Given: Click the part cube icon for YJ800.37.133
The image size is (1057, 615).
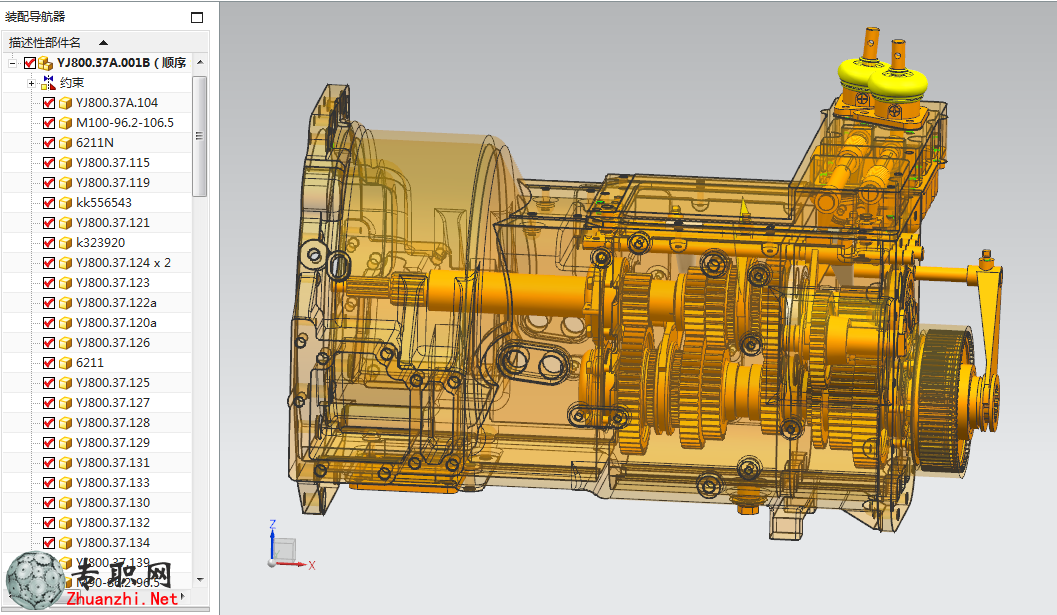Looking at the screenshot, I should click(65, 484).
